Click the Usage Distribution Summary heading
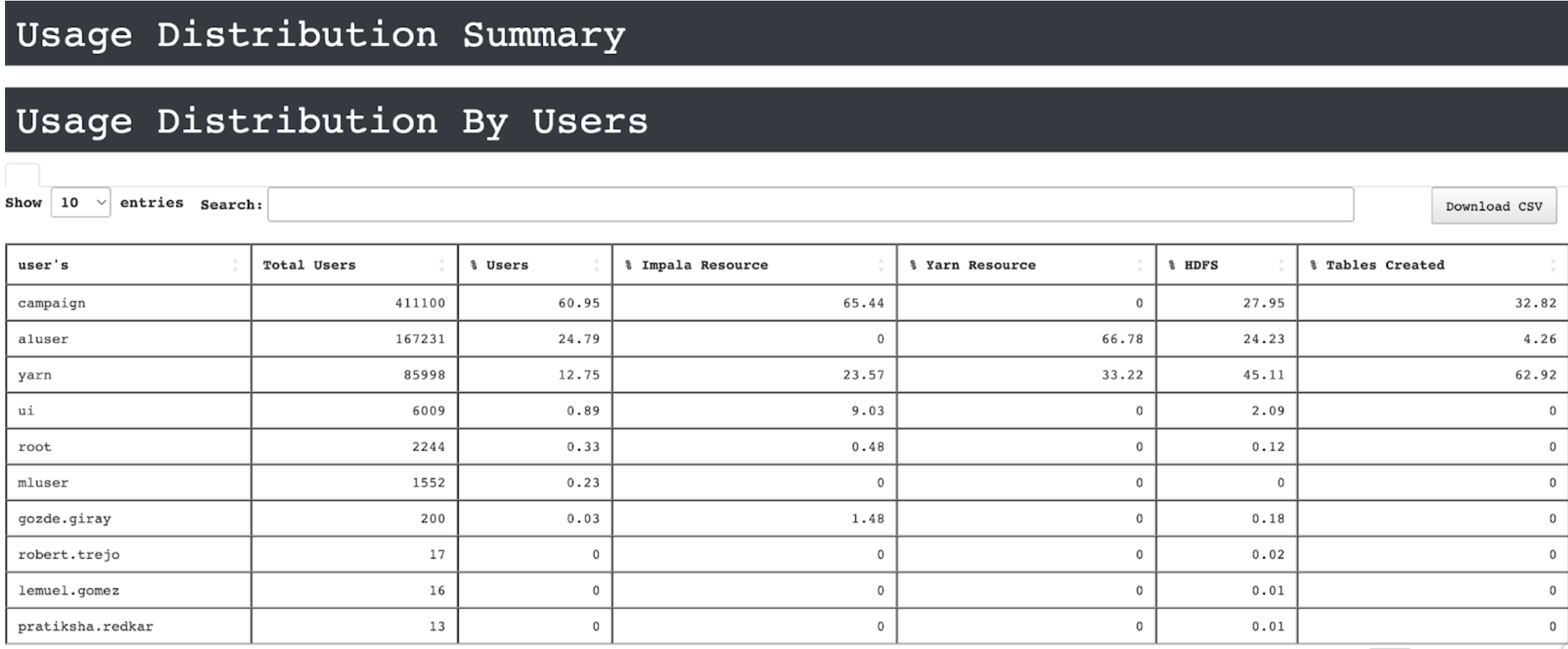 tap(320, 35)
